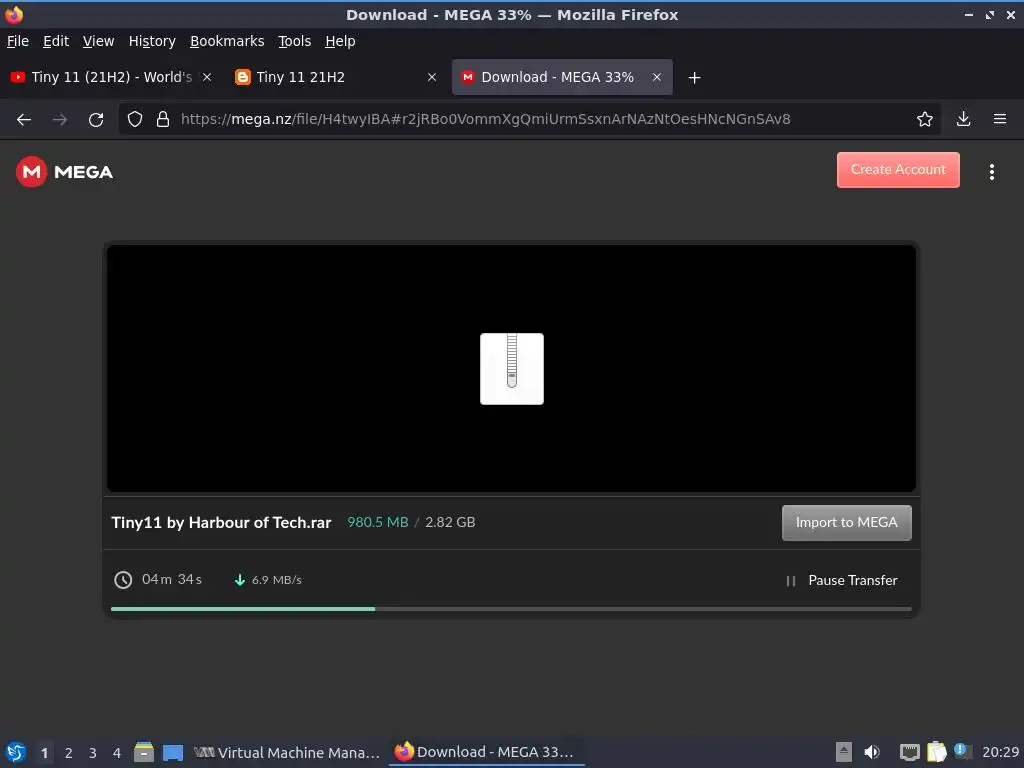Switch to workspace 4

[117, 753]
